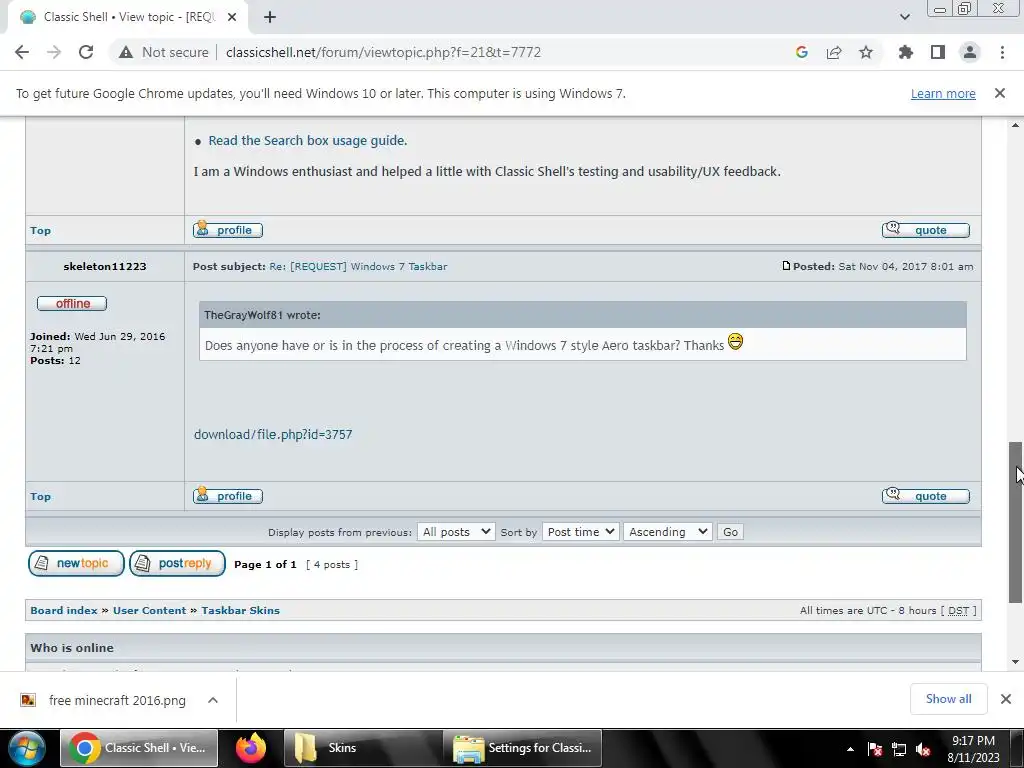Open the Re: [REQUEST] Windows 7 Taskbar subject link

click(358, 266)
